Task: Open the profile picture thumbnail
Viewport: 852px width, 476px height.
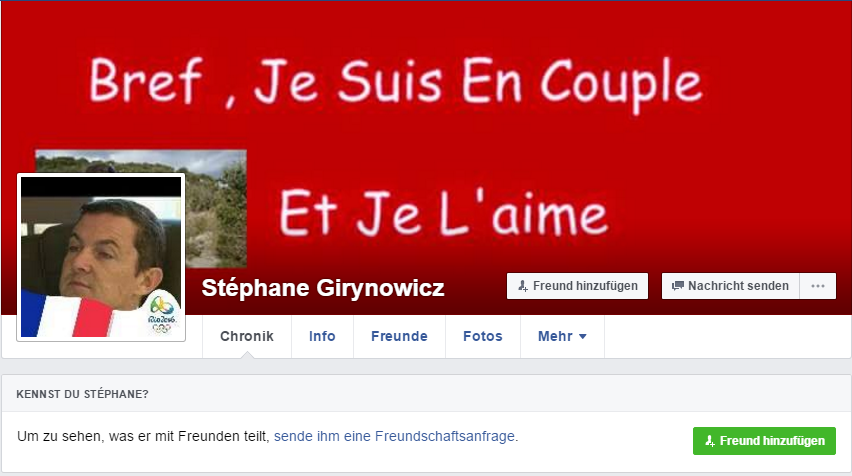Action: (x=101, y=257)
